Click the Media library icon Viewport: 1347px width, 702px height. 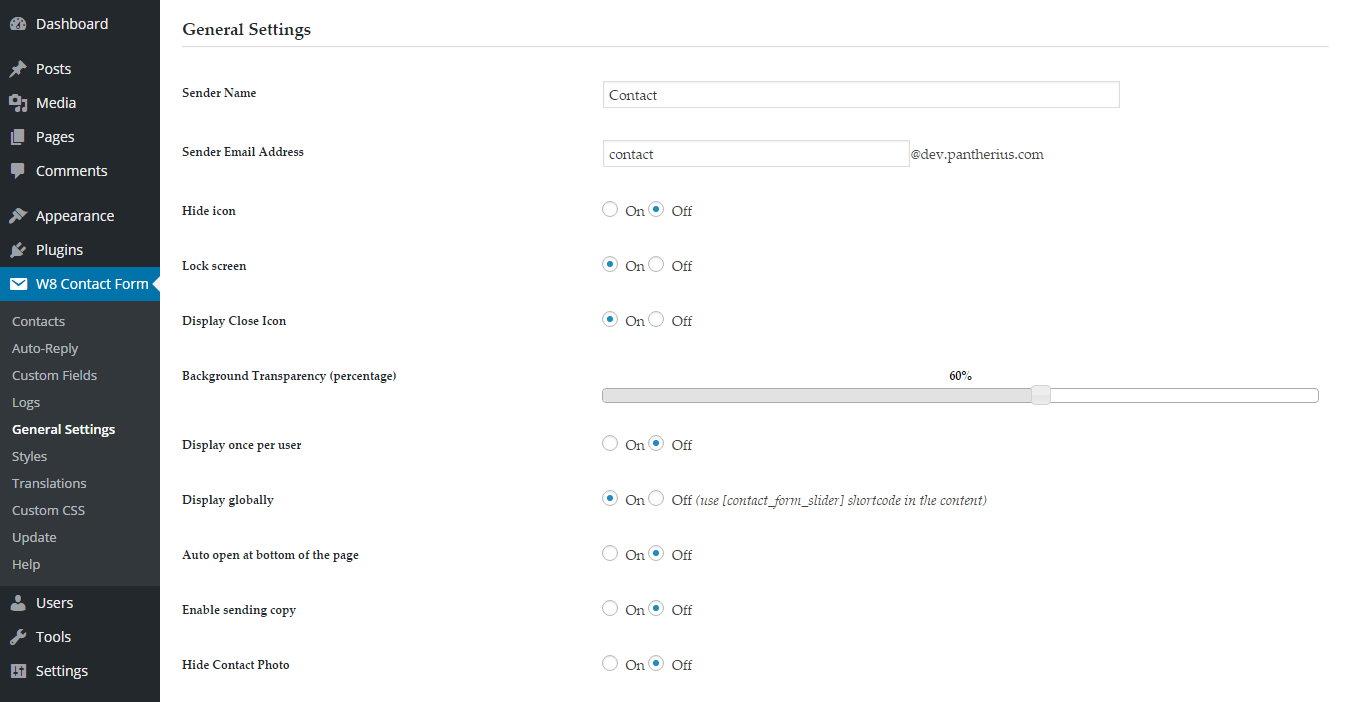(x=18, y=103)
